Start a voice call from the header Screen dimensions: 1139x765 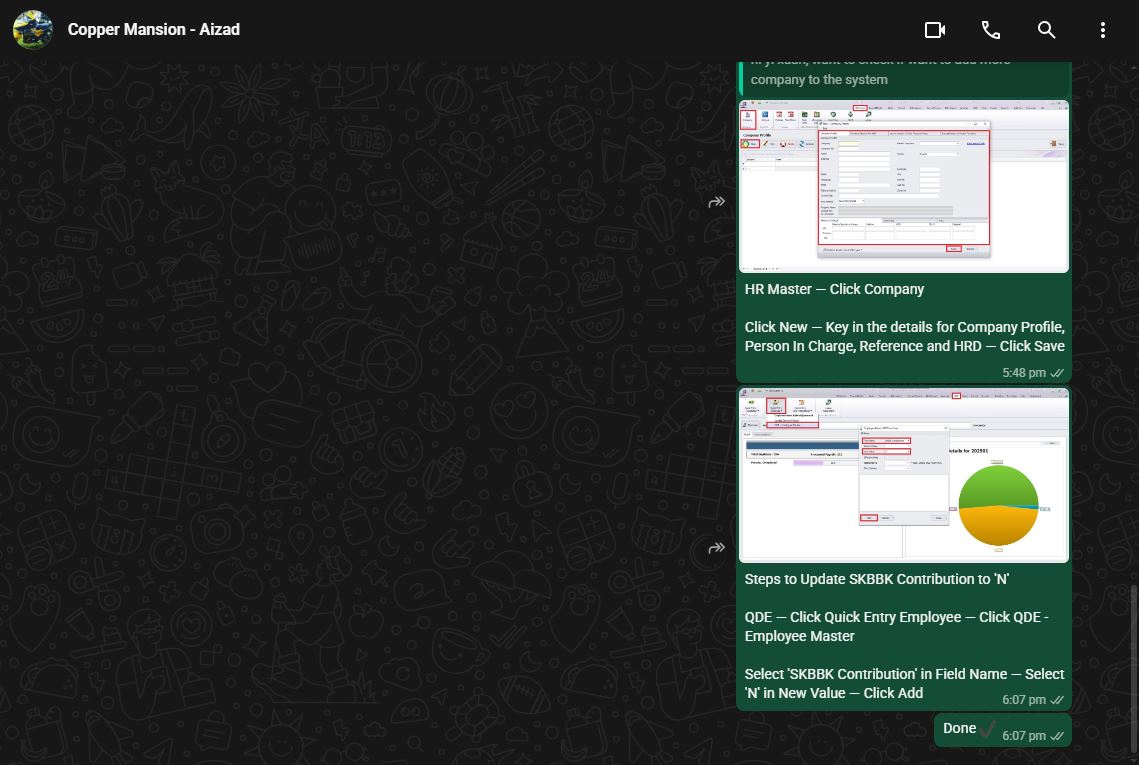(x=991, y=30)
